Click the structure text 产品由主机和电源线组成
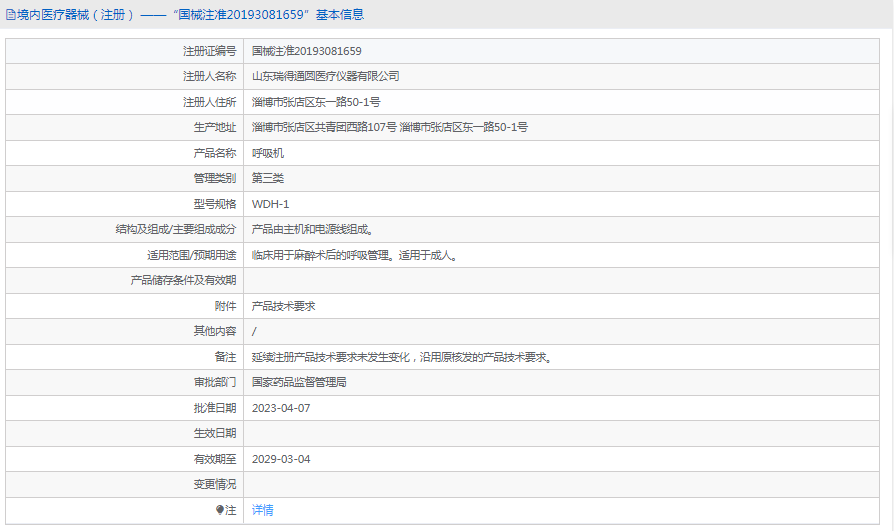 [x=312, y=229]
